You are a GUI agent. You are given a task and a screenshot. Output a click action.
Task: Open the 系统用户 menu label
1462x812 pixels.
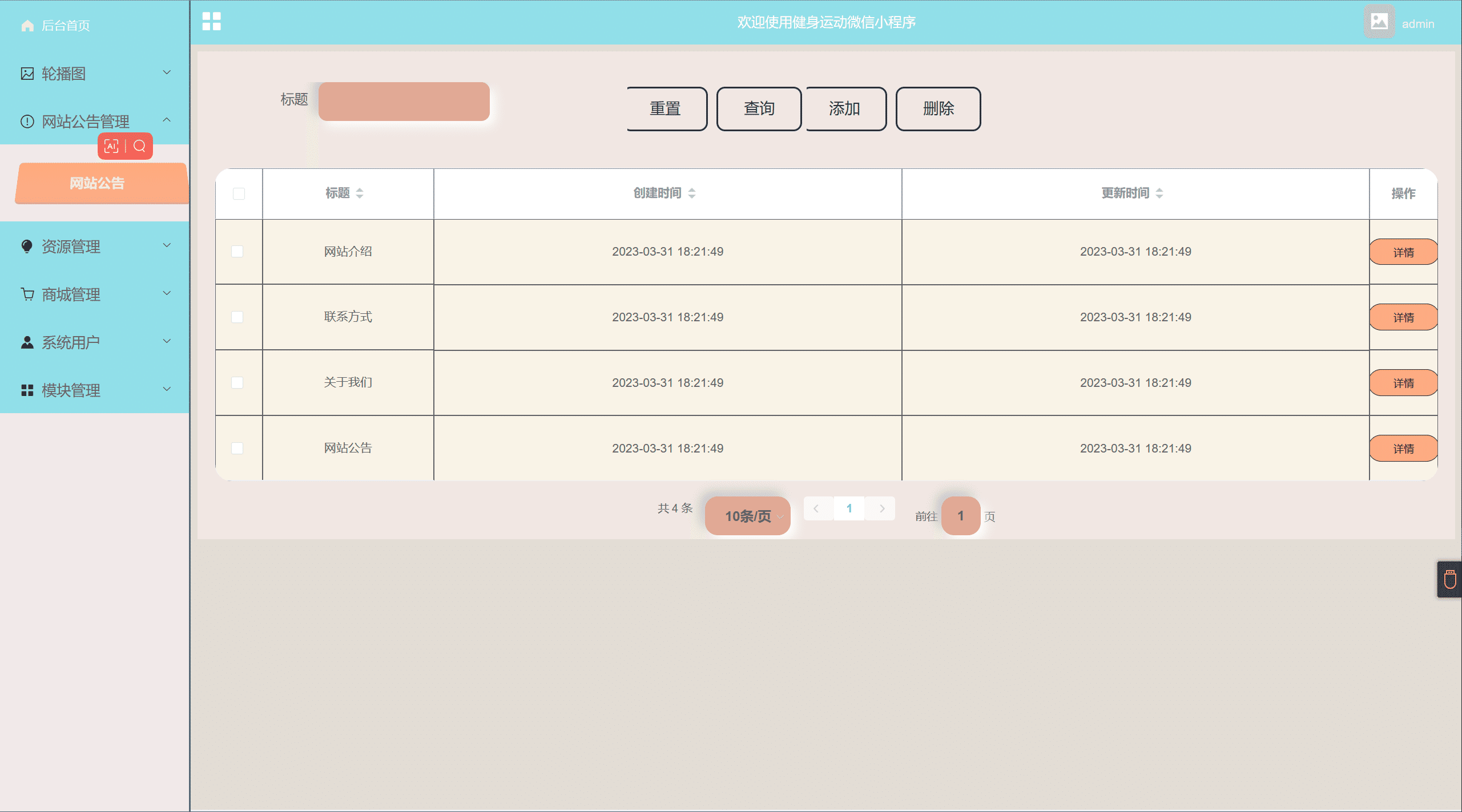[x=71, y=342]
